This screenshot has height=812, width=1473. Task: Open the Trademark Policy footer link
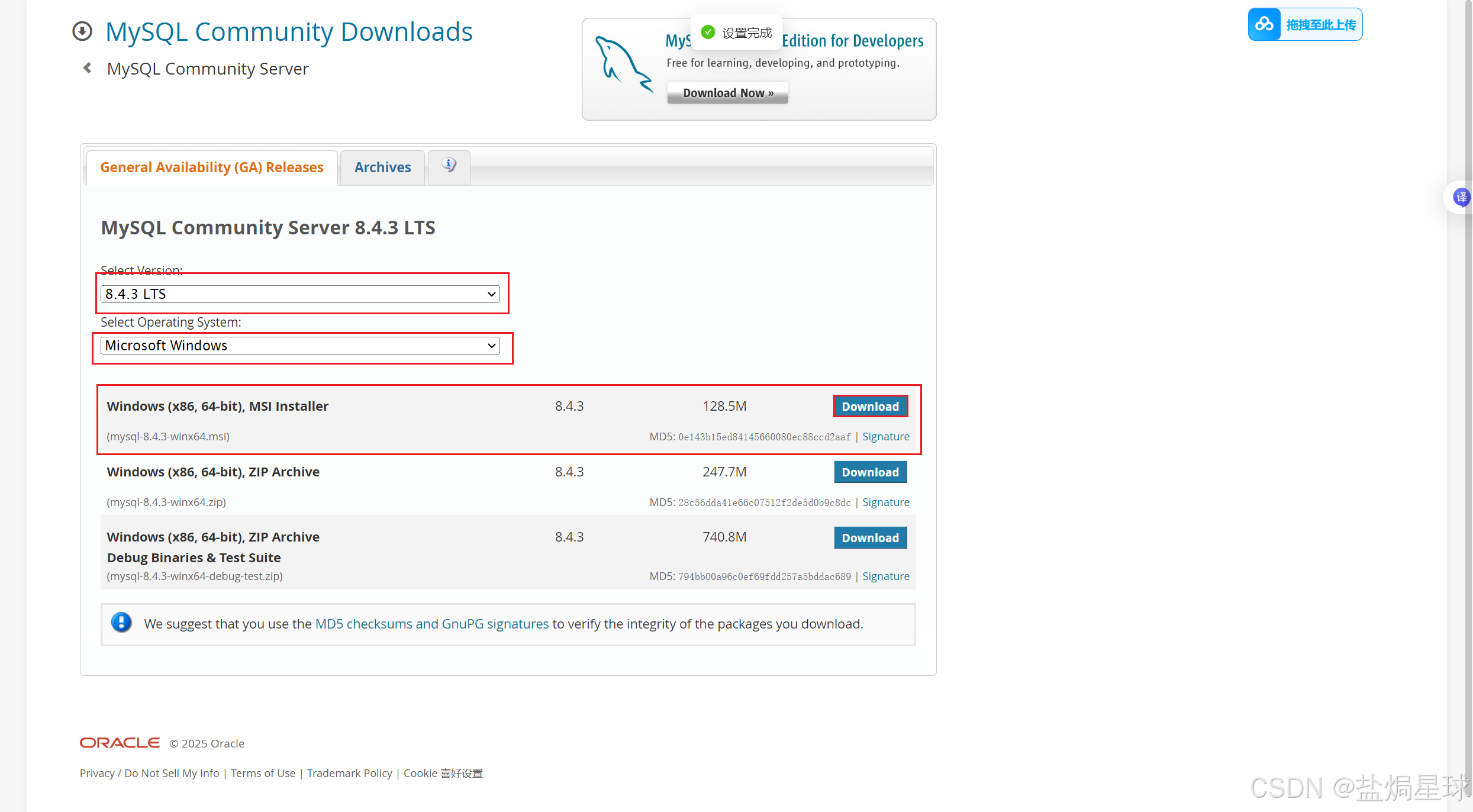(349, 774)
